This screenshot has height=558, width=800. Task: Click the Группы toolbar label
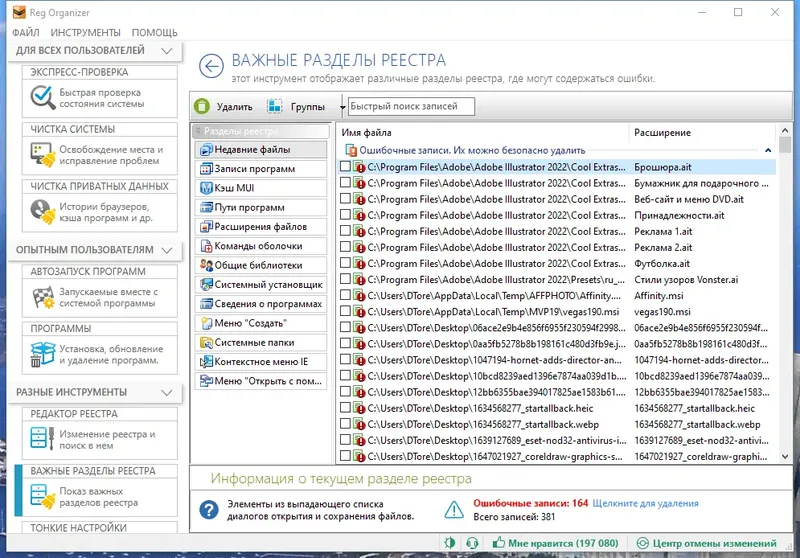308,107
